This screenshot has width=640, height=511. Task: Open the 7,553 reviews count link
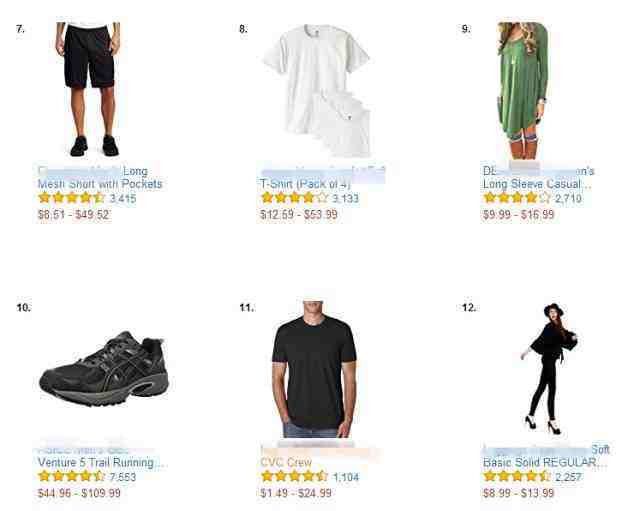point(123,477)
